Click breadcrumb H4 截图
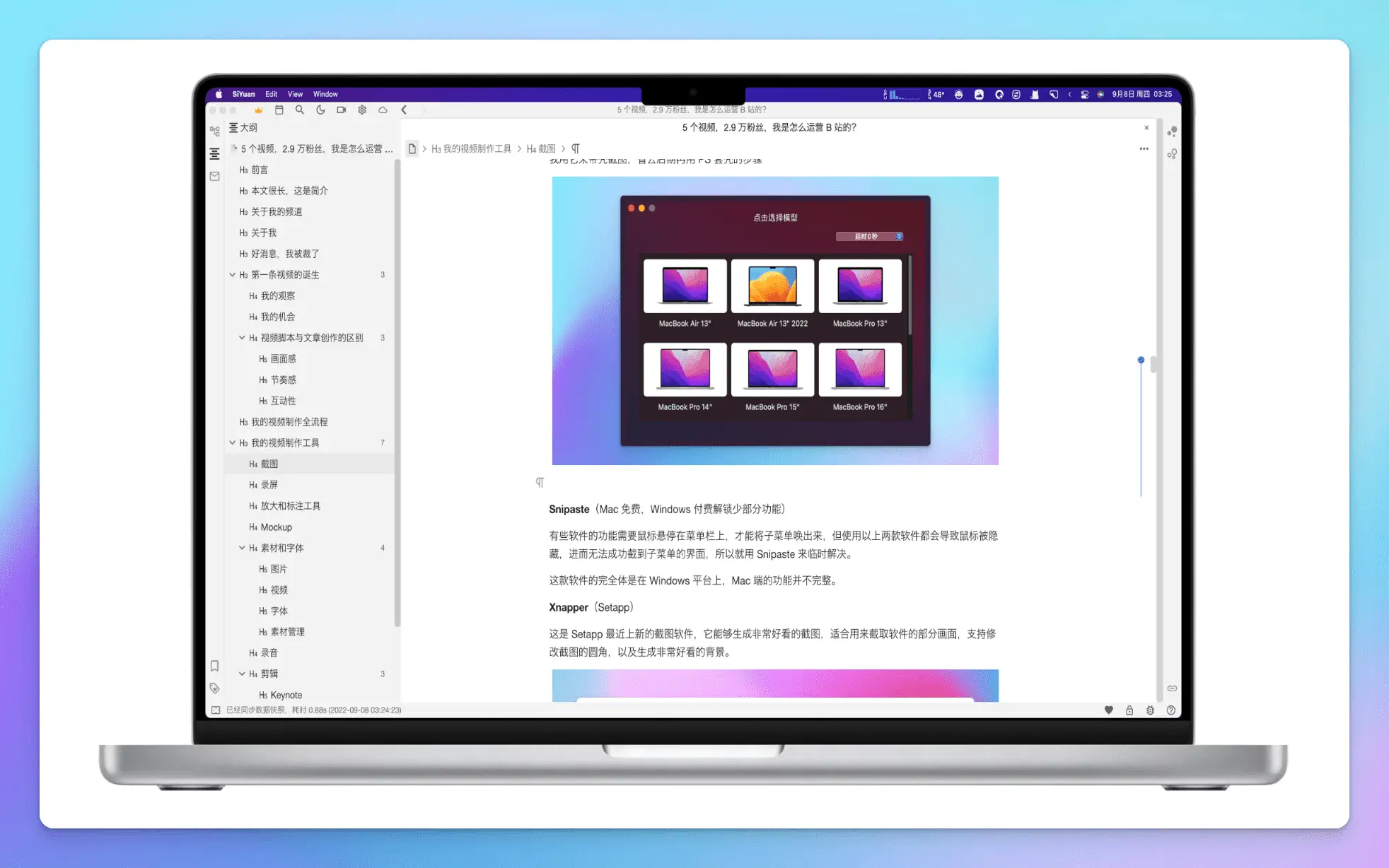The image size is (1389, 868). point(541,149)
